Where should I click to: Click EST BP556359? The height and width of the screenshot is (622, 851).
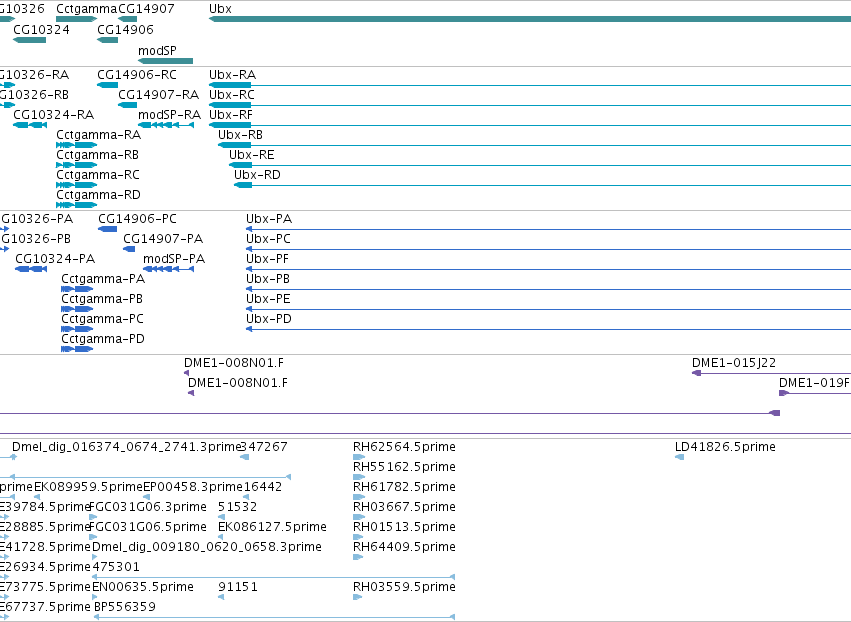tap(125, 607)
